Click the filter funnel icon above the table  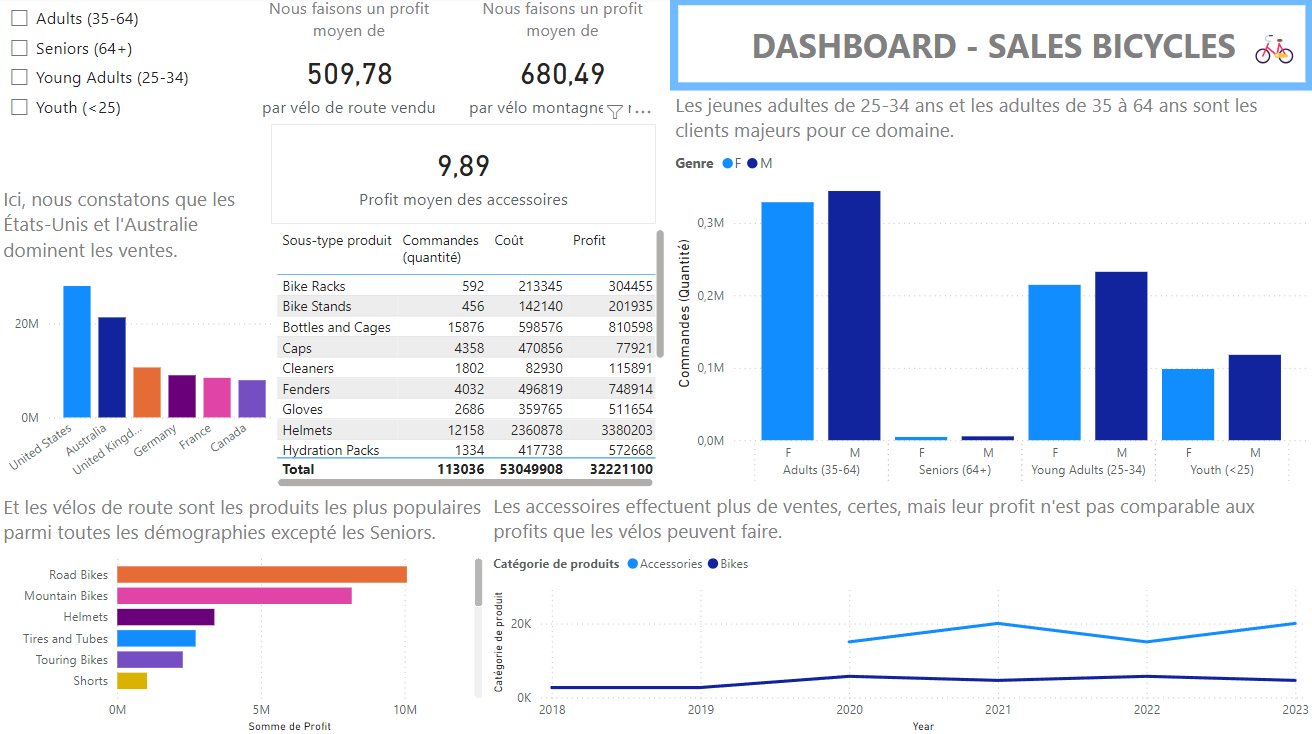click(x=615, y=111)
